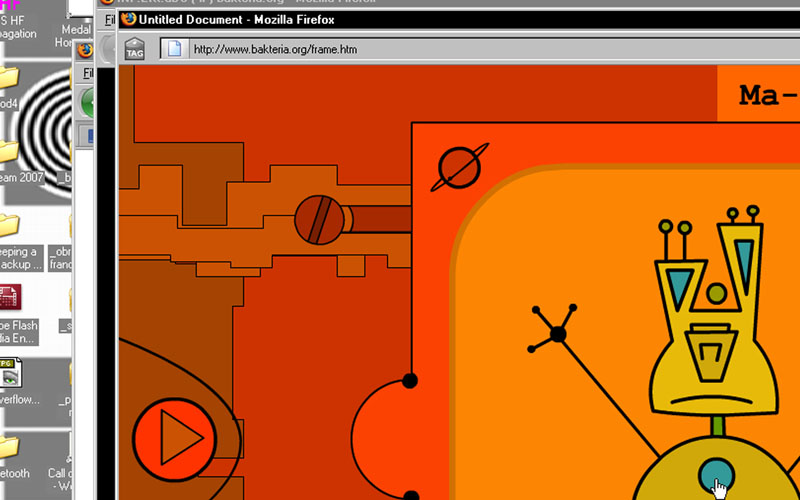Screen dimensions: 800x500
Task: Click the green back button in the background Firefox window
Action: coord(88,103)
